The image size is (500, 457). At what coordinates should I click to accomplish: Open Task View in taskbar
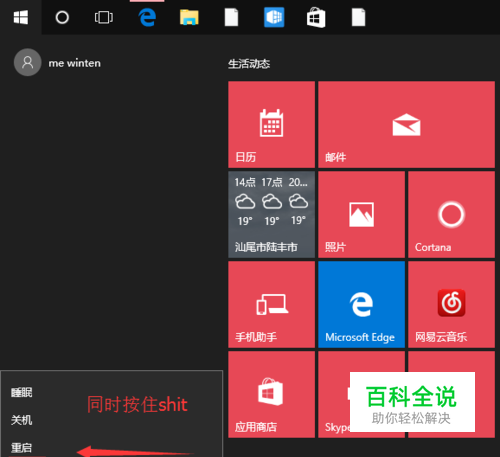coord(104,17)
